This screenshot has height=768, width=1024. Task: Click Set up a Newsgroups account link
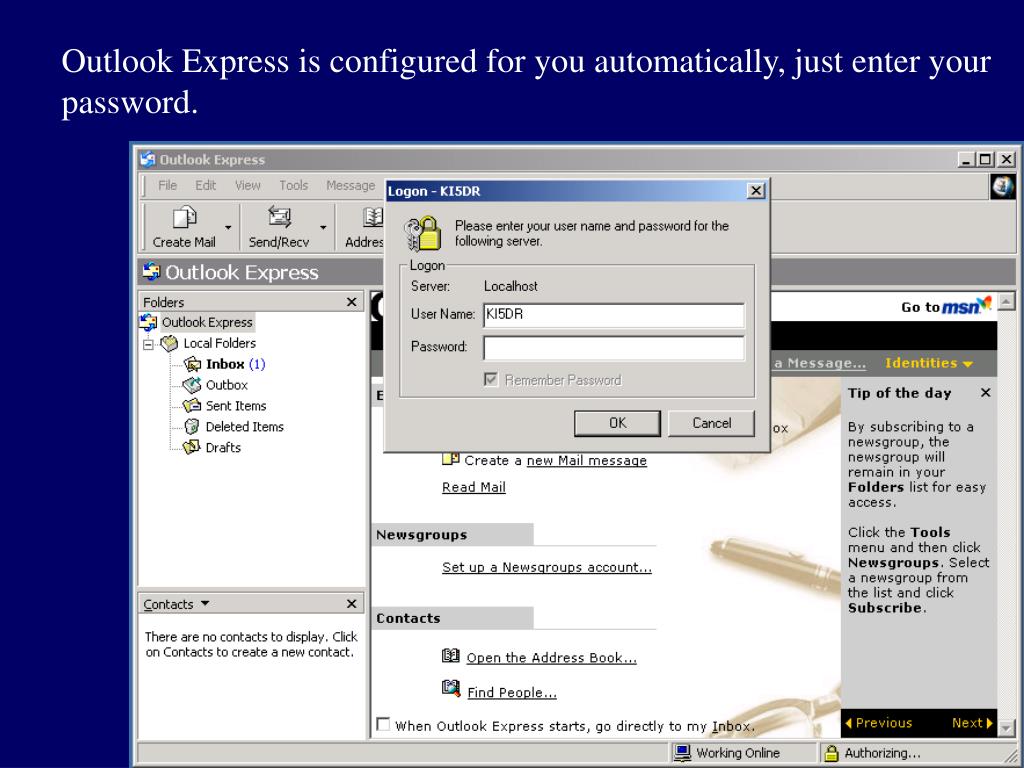(547, 568)
